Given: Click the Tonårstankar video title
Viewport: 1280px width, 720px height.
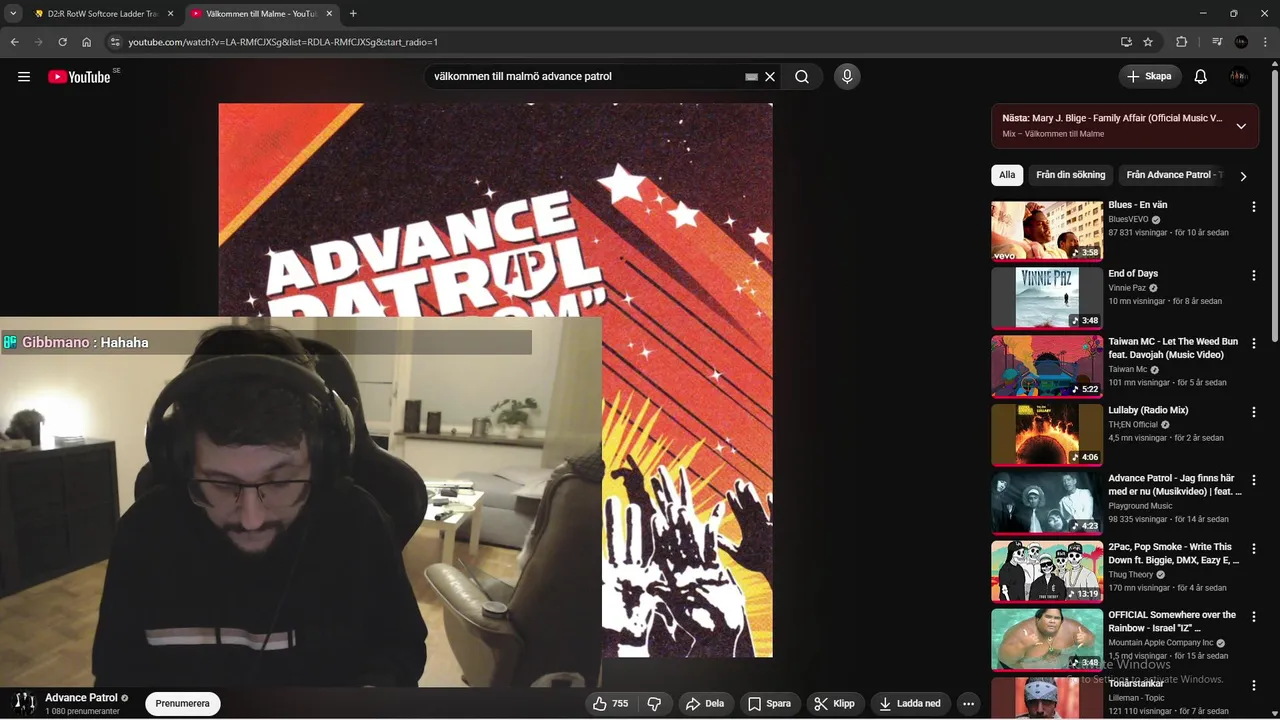Looking at the screenshot, I should [1136, 684].
